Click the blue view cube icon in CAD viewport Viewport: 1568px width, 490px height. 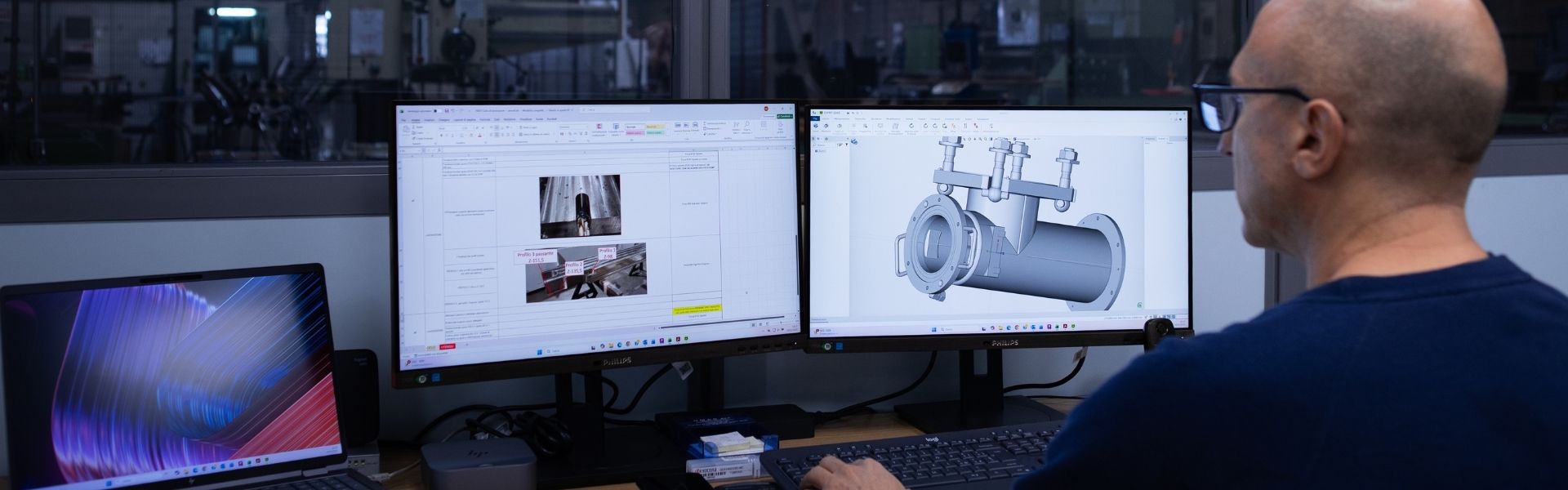[854, 141]
